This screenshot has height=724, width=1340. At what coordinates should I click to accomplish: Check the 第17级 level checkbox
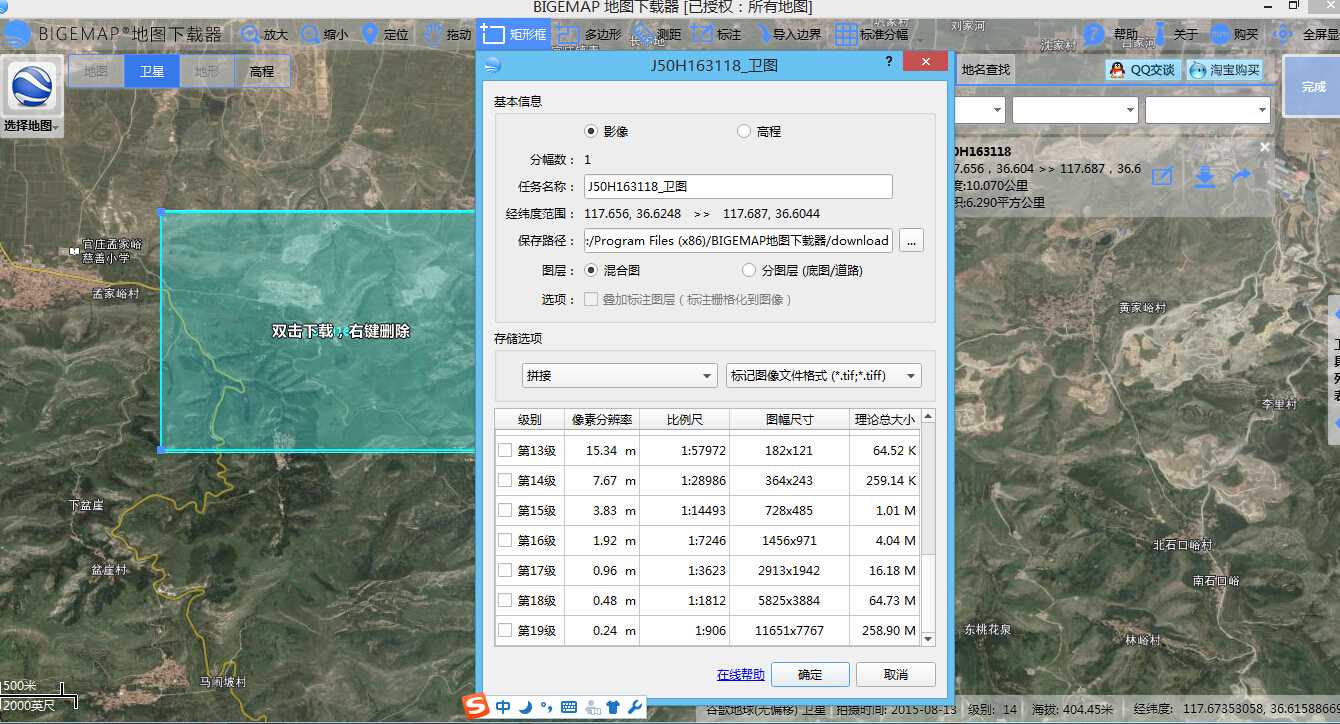point(505,570)
